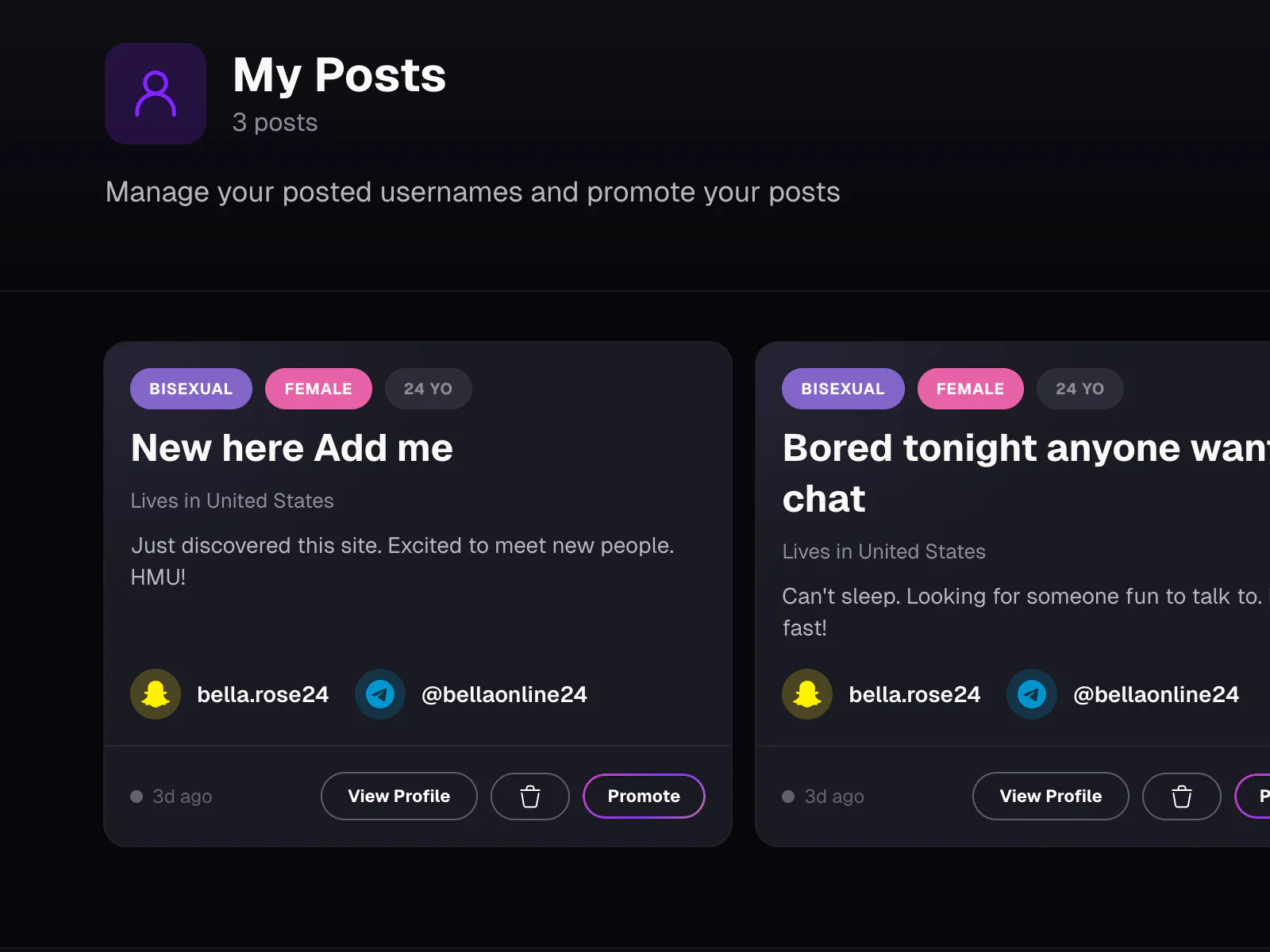This screenshot has height=952, width=1270.
Task: Click the gray status dot before "3d ago"
Action: (136, 796)
